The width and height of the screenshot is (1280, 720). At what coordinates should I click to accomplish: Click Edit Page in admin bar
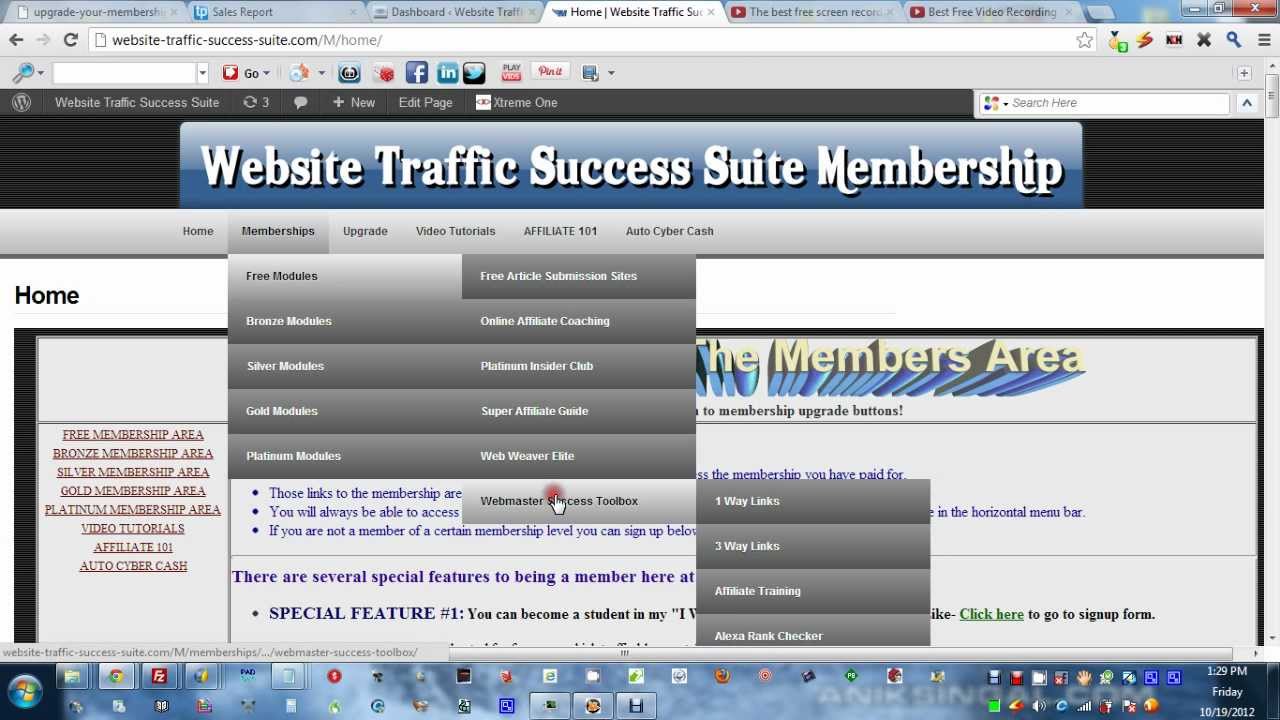click(x=425, y=102)
